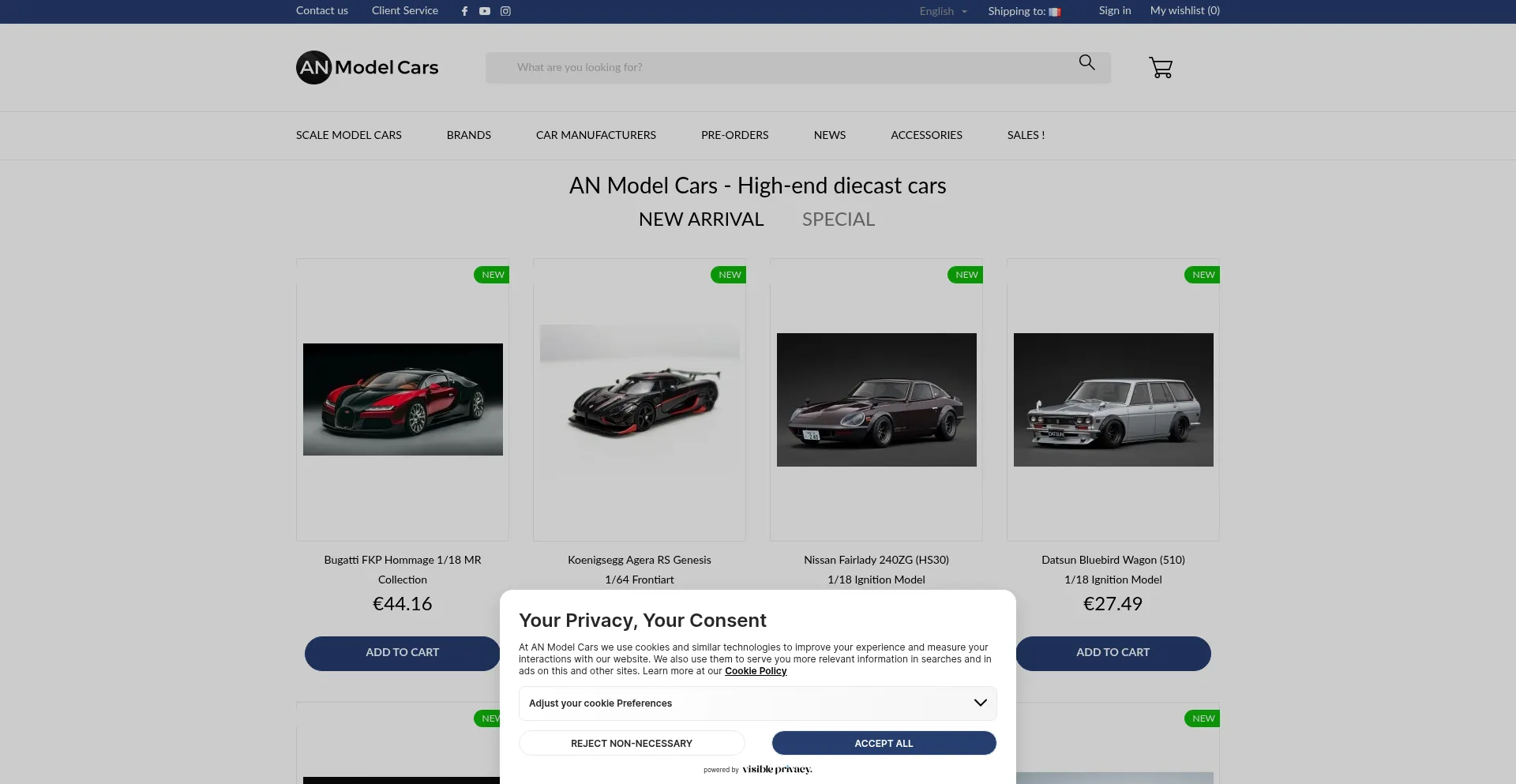
Task: Open the Scale Model Cars menu
Action: [349, 135]
